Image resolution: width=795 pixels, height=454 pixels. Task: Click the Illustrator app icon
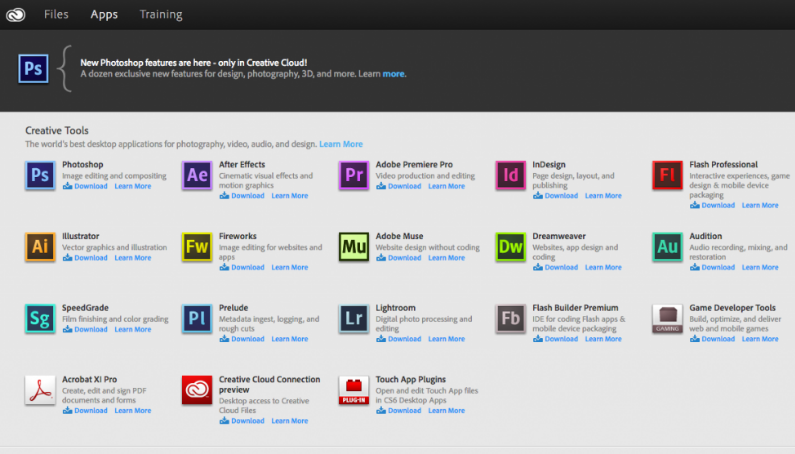[40, 247]
